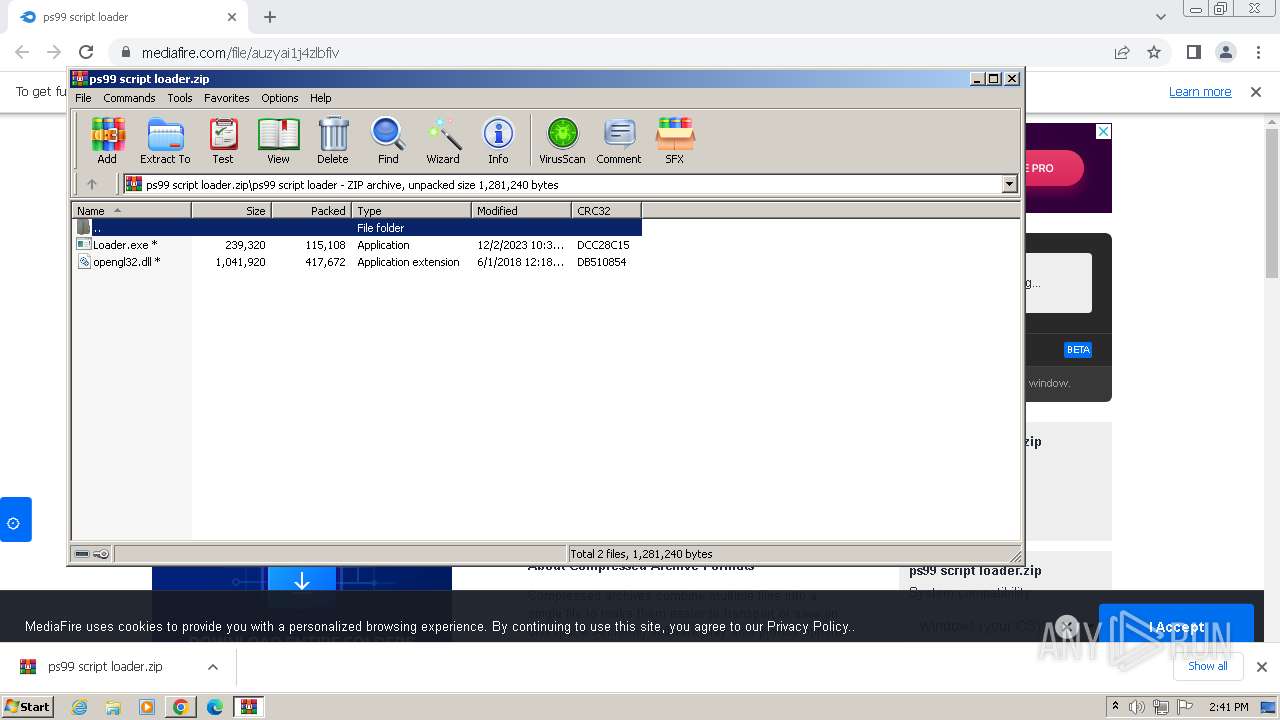This screenshot has width=1280, height=720.
Task: Click the Find magnifier icon
Action: (x=388, y=140)
